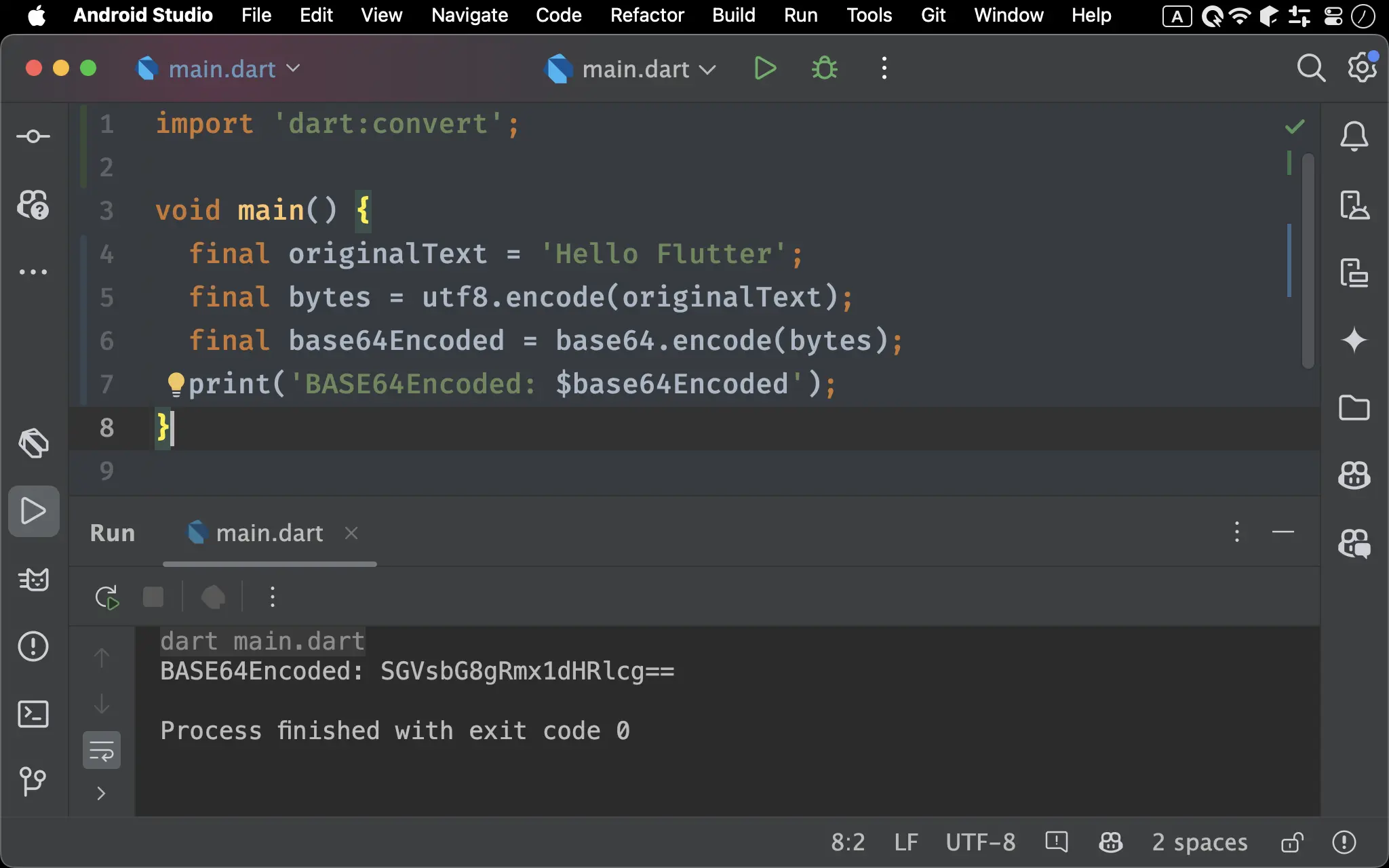This screenshot has height=868, width=1389.
Task: Open the Git menu
Action: pos(933,16)
